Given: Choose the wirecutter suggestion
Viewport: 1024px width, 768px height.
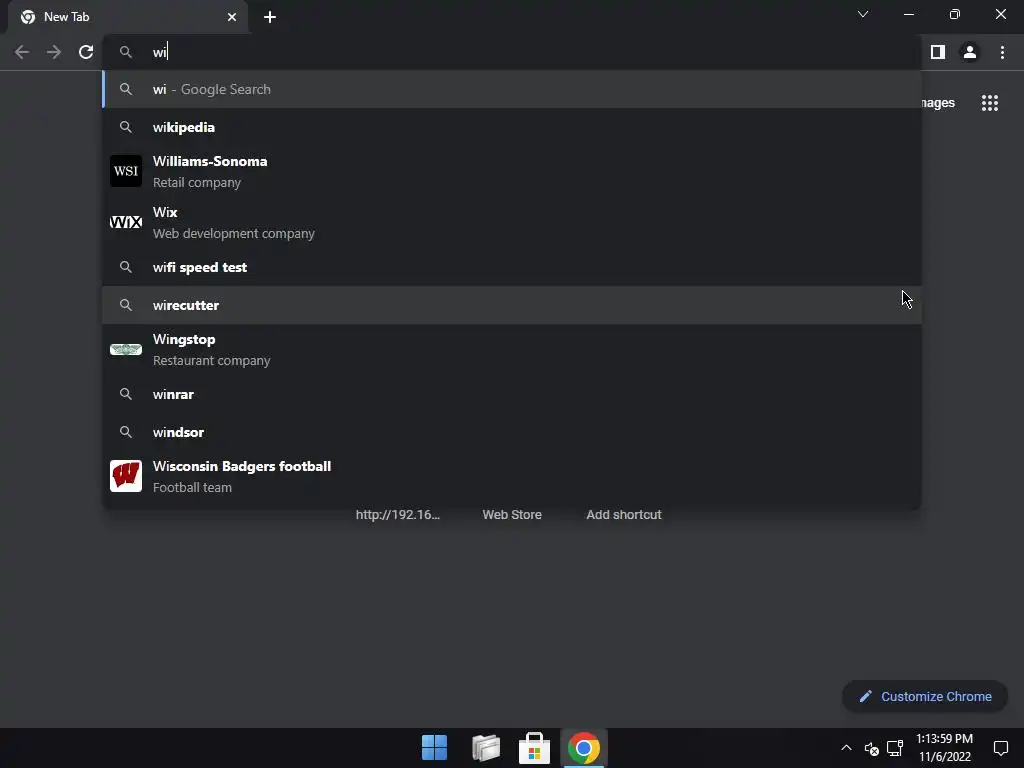Looking at the screenshot, I should click(x=512, y=305).
